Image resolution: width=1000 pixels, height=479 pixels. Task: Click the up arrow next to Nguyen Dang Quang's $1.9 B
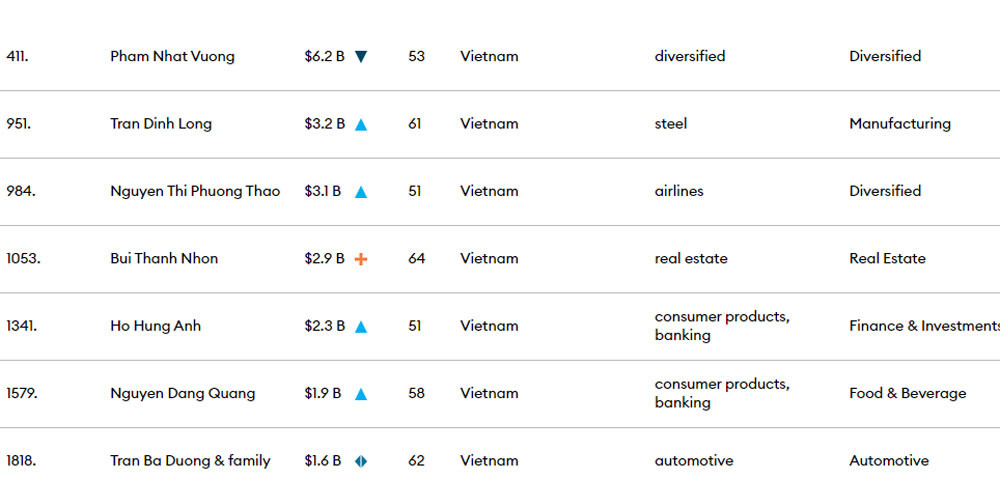(361, 394)
